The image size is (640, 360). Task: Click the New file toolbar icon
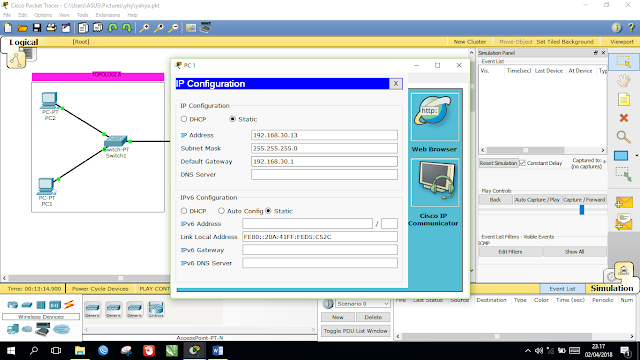coord(8,28)
